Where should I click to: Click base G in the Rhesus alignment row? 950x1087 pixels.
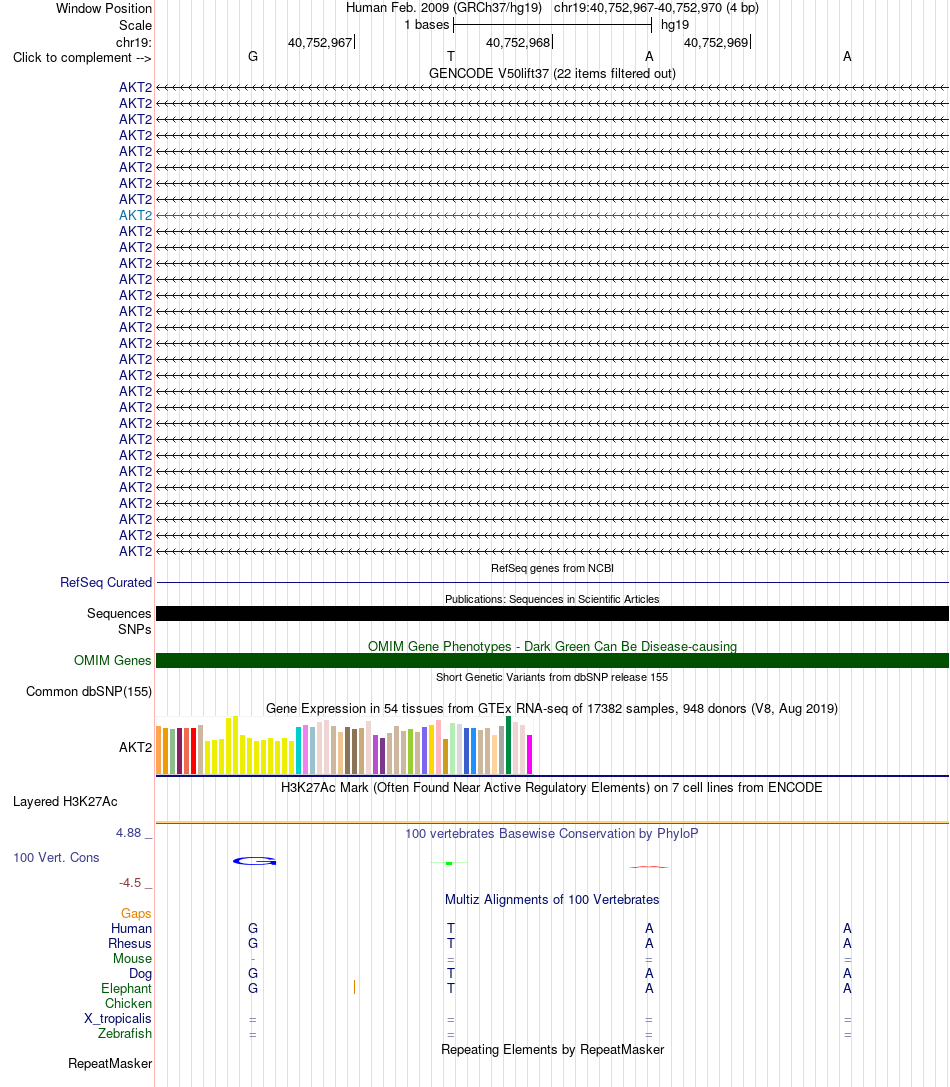(x=253, y=943)
